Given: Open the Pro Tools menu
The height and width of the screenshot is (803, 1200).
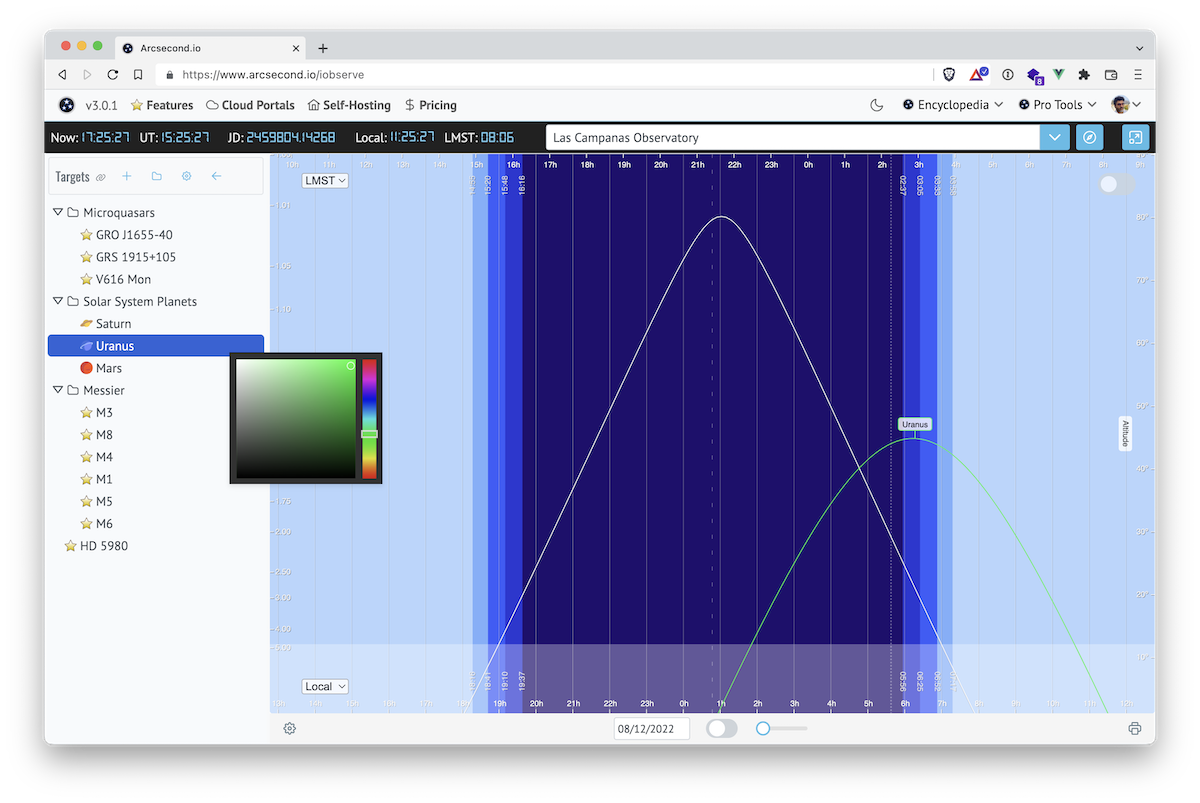Looking at the screenshot, I should click(1057, 105).
